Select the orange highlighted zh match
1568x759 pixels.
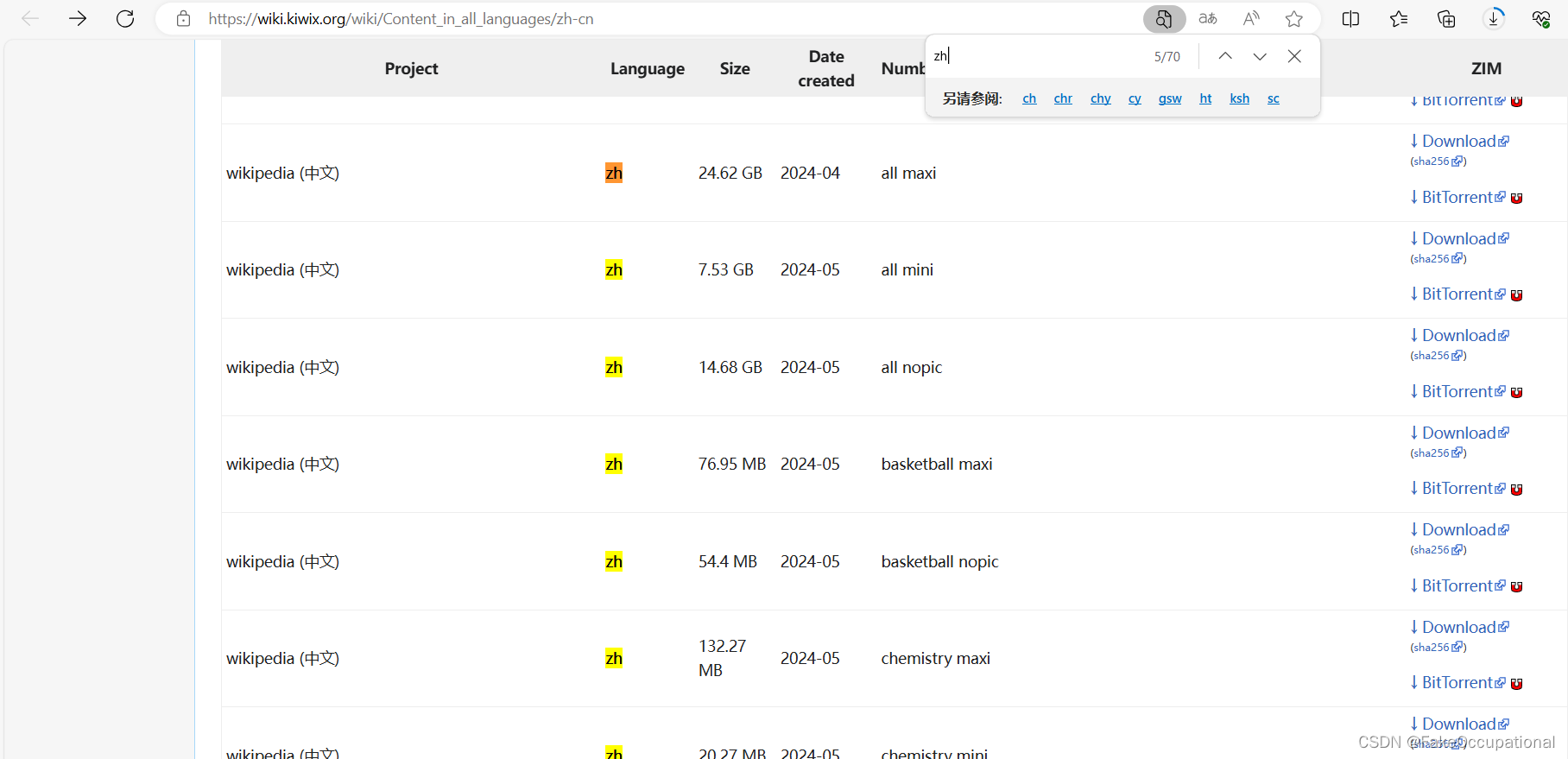point(614,173)
